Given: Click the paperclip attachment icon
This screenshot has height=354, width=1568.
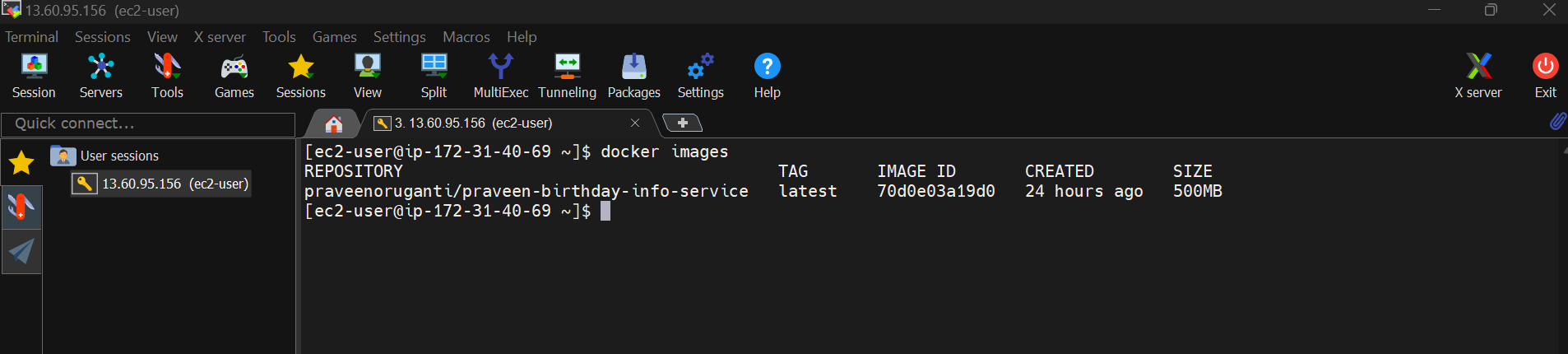Looking at the screenshot, I should (x=1557, y=122).
